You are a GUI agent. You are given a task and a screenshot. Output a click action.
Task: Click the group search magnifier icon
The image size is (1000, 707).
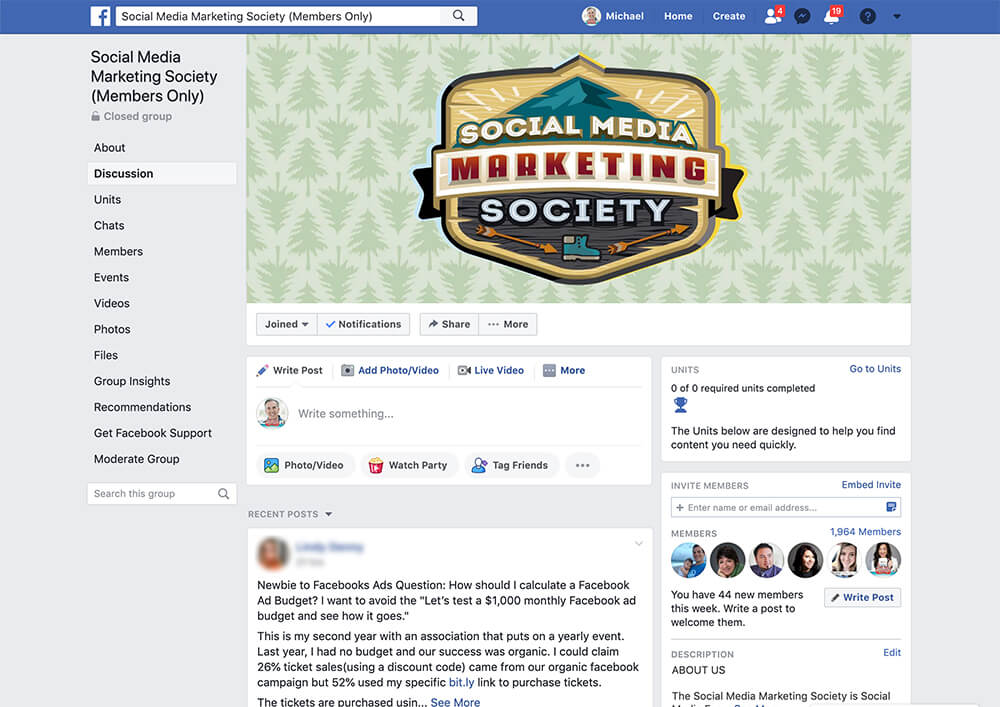tap(223, 493)
